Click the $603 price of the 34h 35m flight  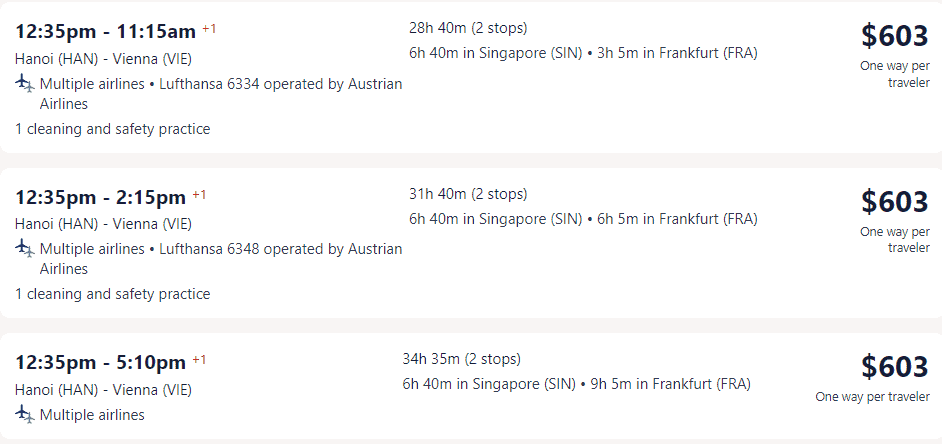click(x=895, y=366)
